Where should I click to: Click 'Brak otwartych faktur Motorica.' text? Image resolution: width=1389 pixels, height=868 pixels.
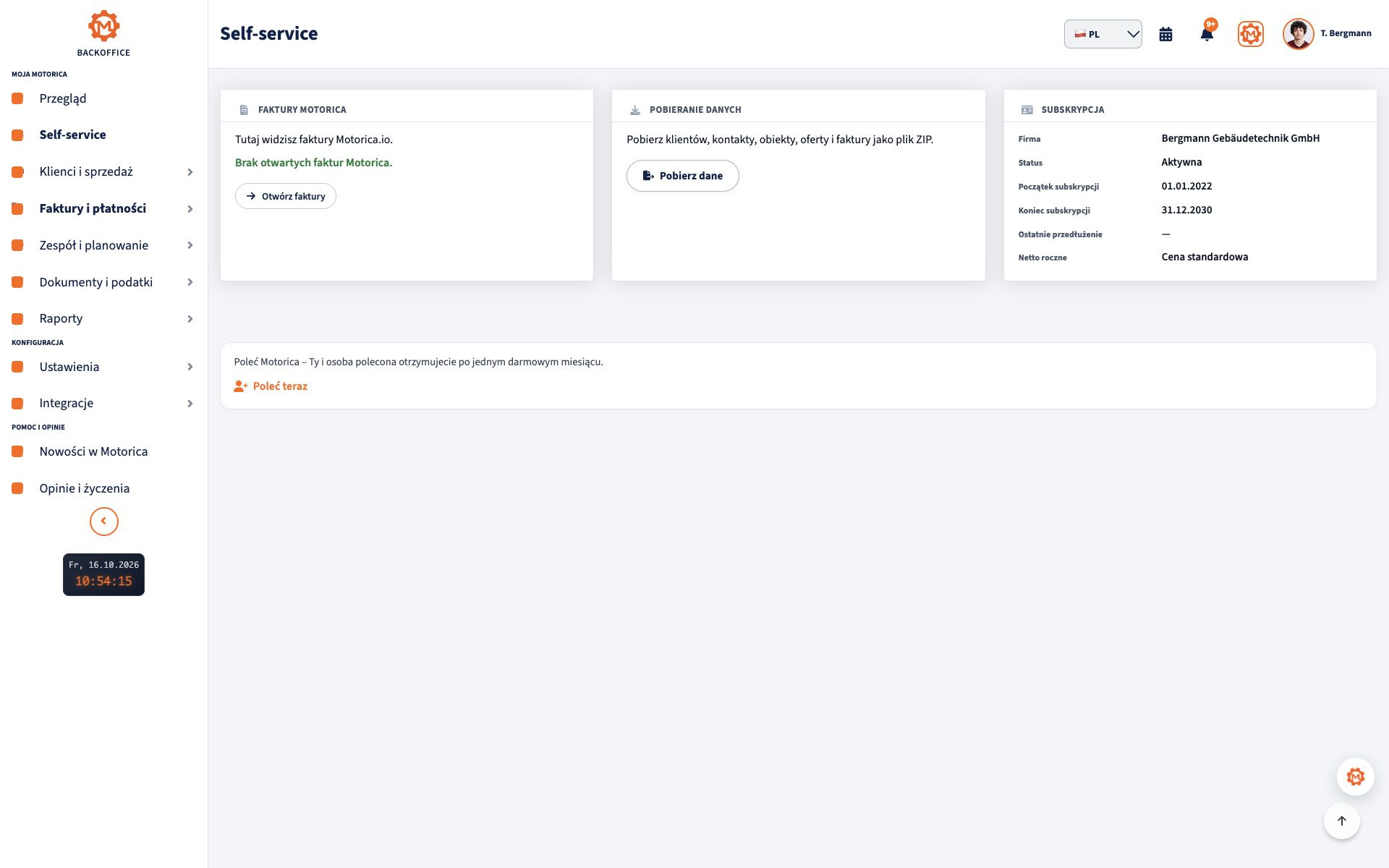(313, 163)
